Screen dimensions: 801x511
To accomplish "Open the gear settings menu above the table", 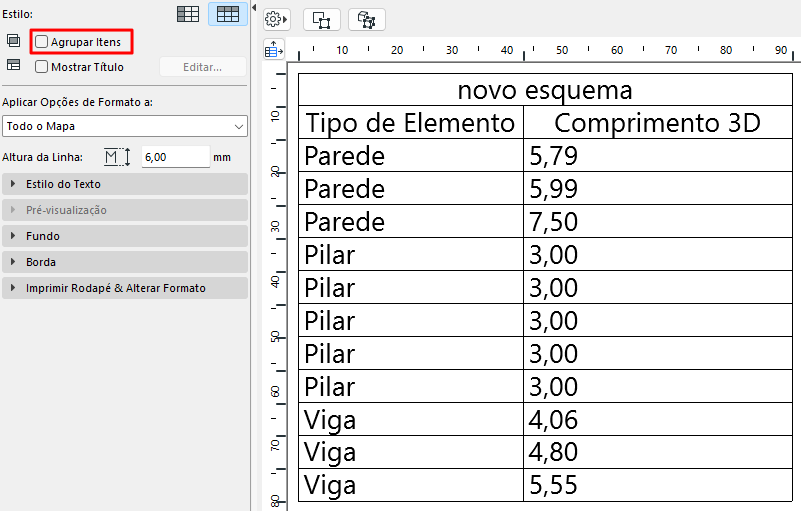I will tap(276, 19).
